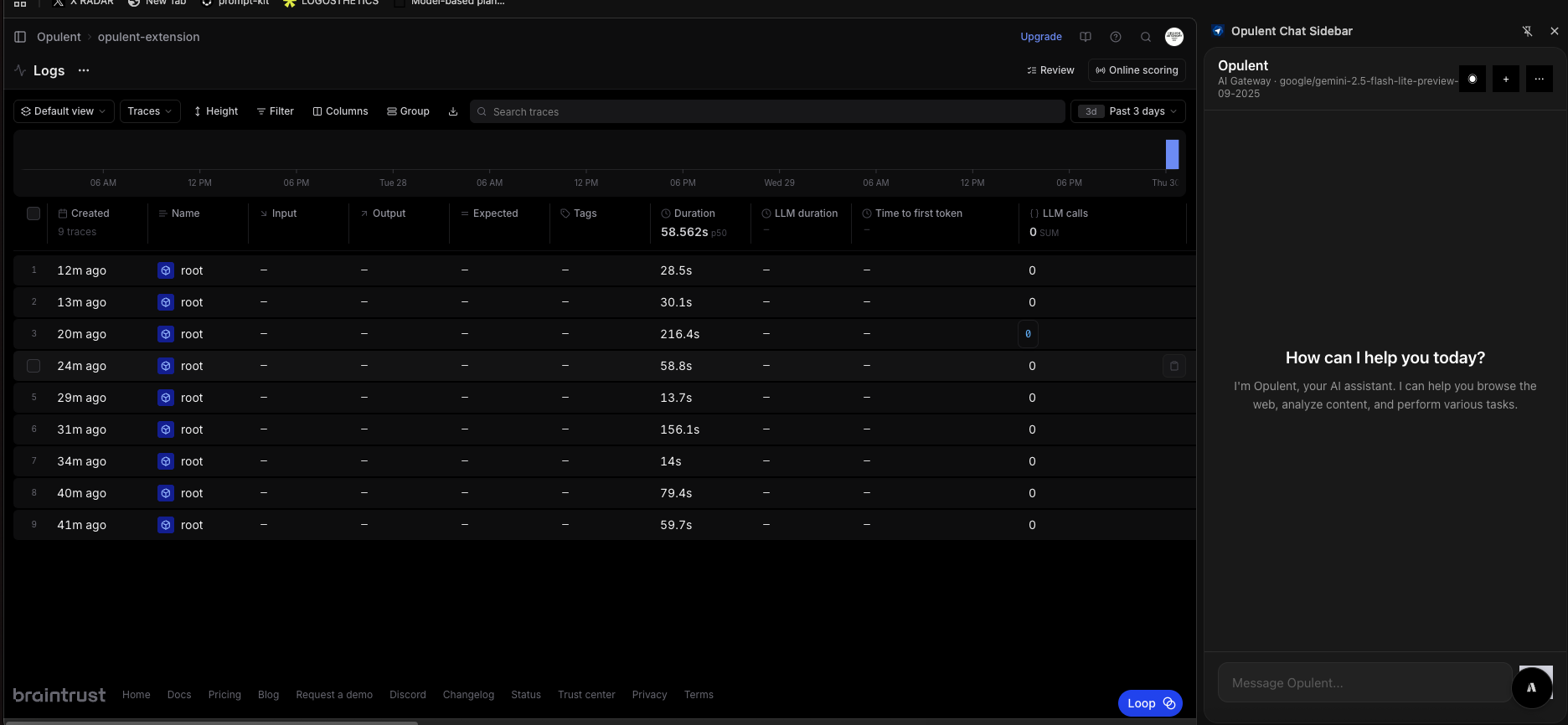Open the Columns selector

[x=340, y=111]
